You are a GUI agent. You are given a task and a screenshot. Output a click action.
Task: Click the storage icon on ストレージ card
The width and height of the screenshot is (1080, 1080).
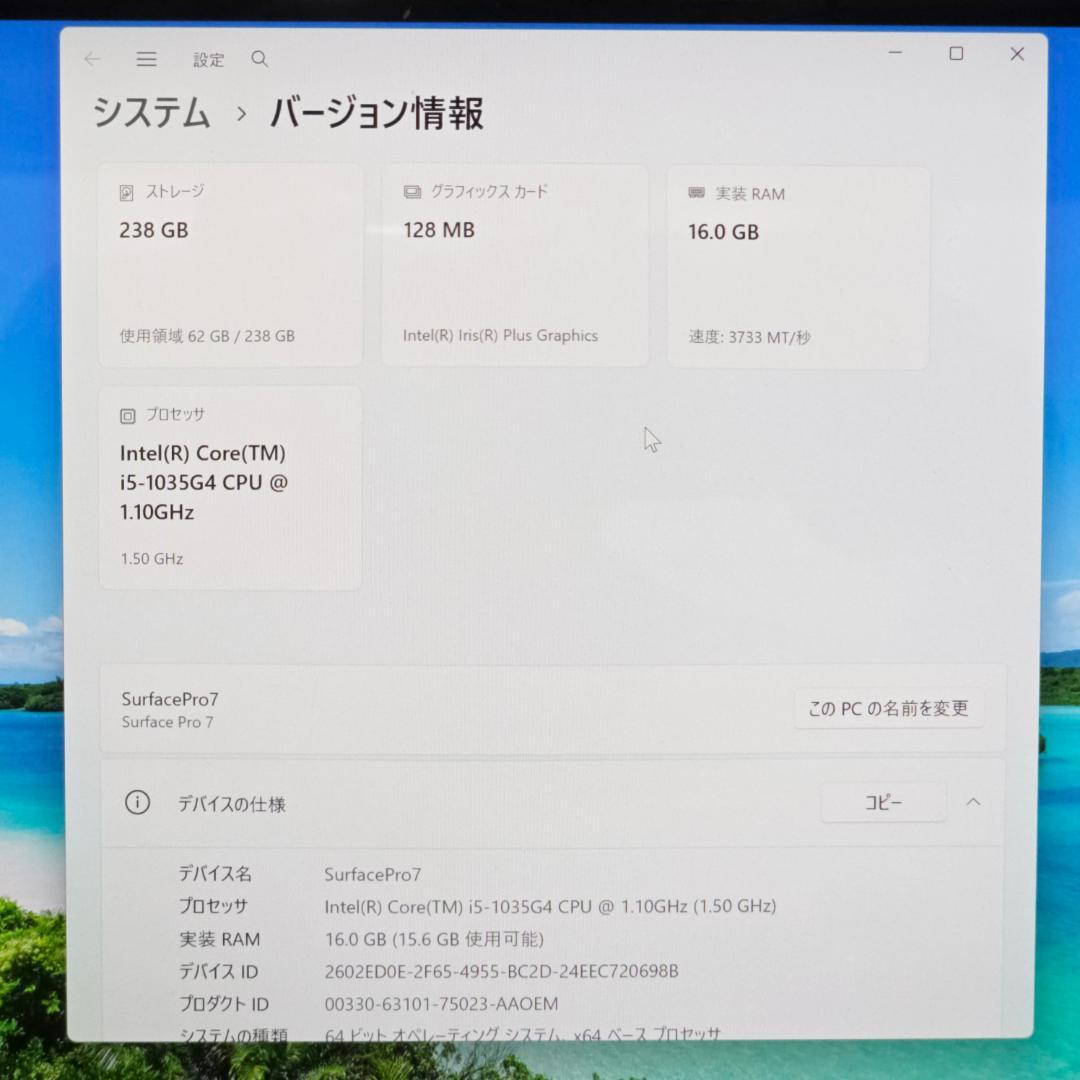[126, 192]
